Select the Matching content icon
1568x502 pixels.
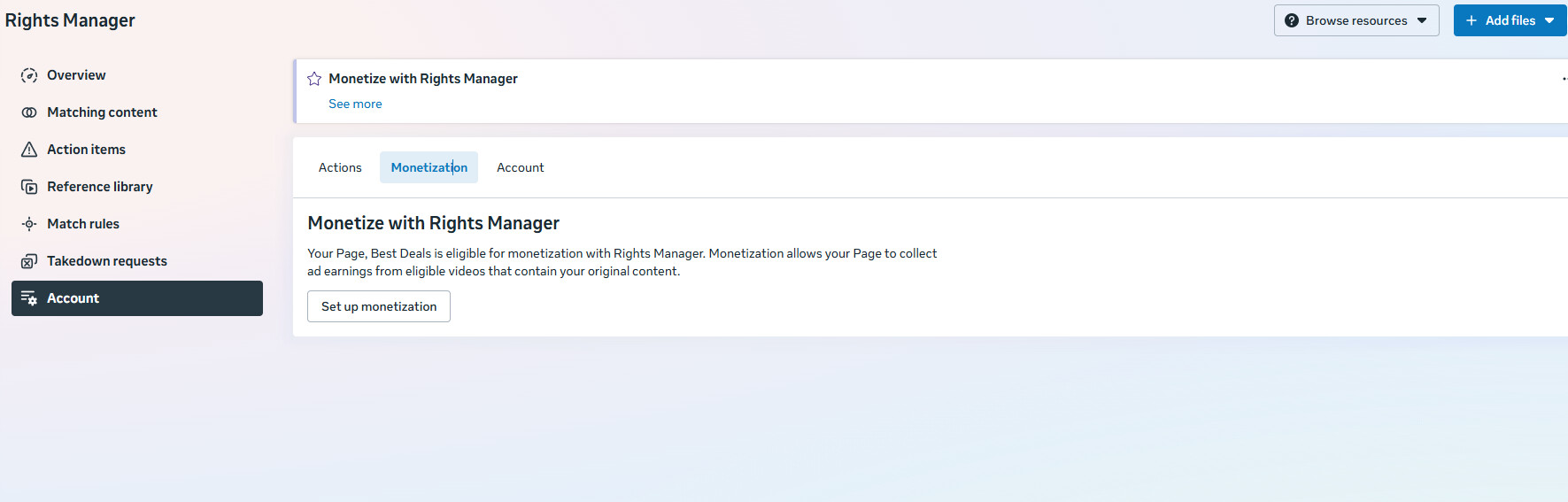tap(29, 112)
